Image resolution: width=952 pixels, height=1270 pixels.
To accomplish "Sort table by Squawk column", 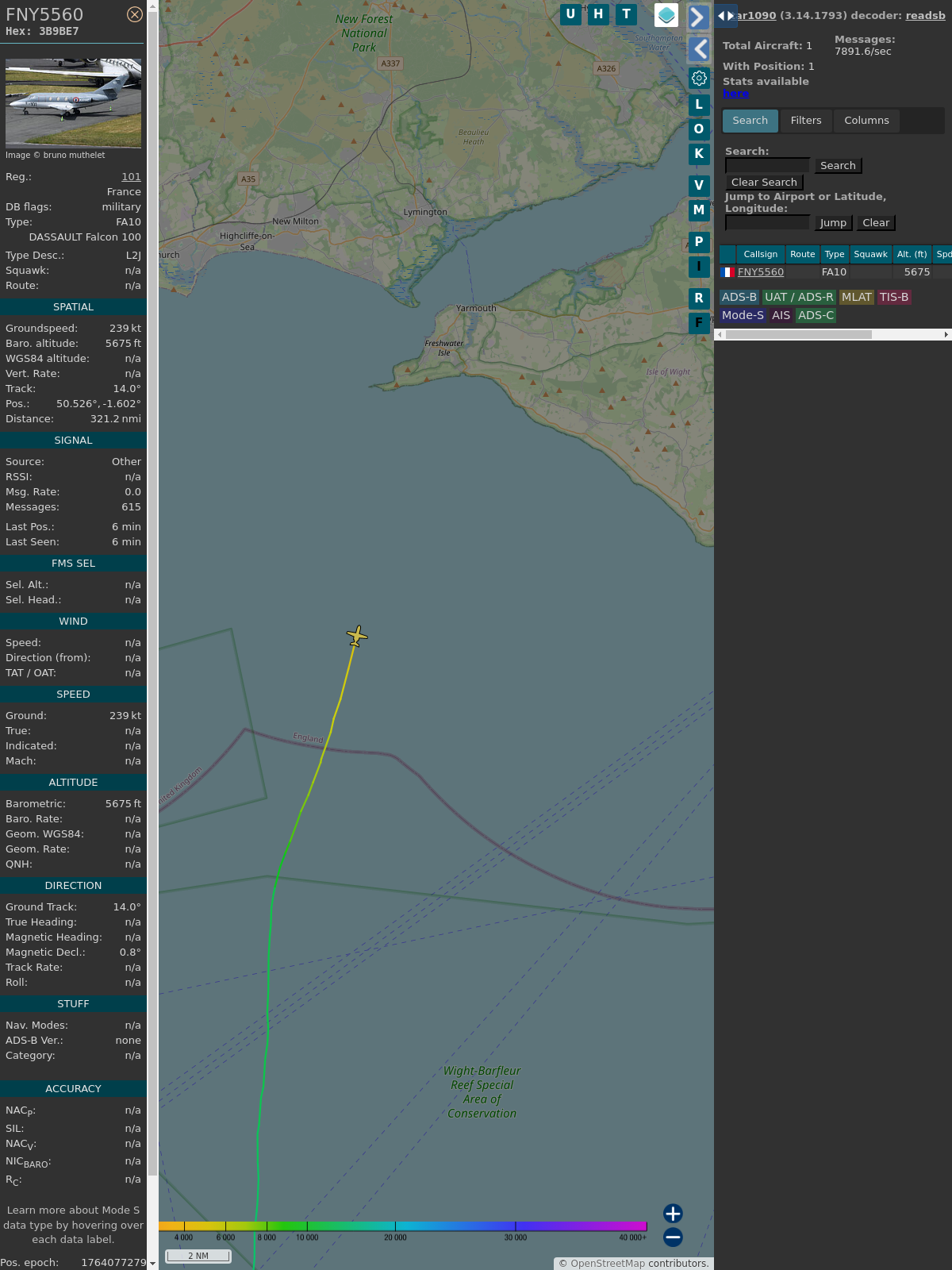I will point(870,255).
